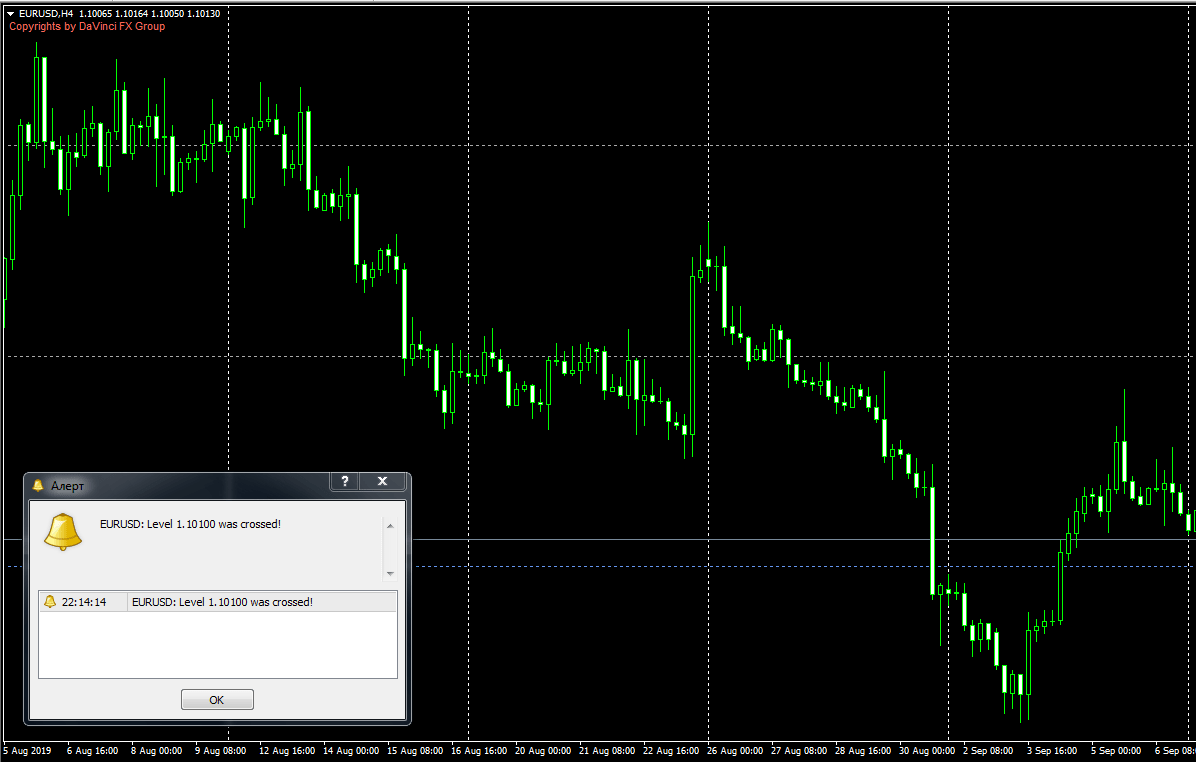Click the 2 Sep 08:00 time axis label
This screenshot has height=762, width=1196.
point(988,751)
